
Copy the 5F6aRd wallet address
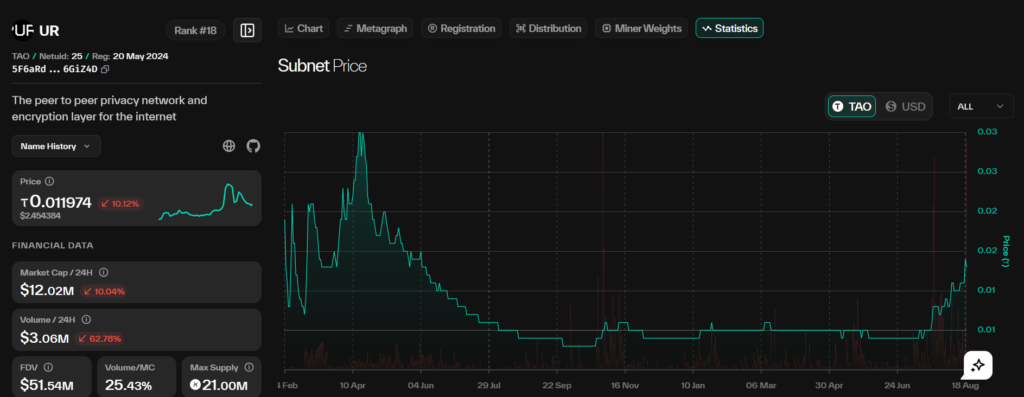pyautogui.click(x=105, y=69)
